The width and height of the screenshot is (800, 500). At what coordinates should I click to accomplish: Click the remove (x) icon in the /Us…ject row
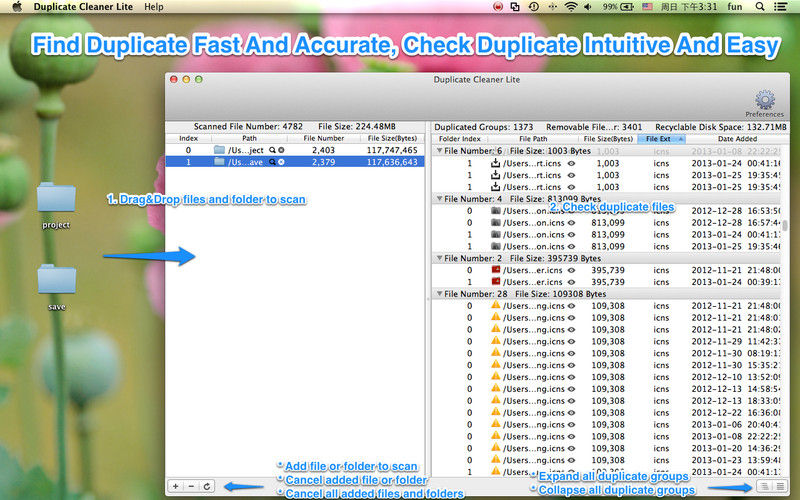(x=281, y=150)
